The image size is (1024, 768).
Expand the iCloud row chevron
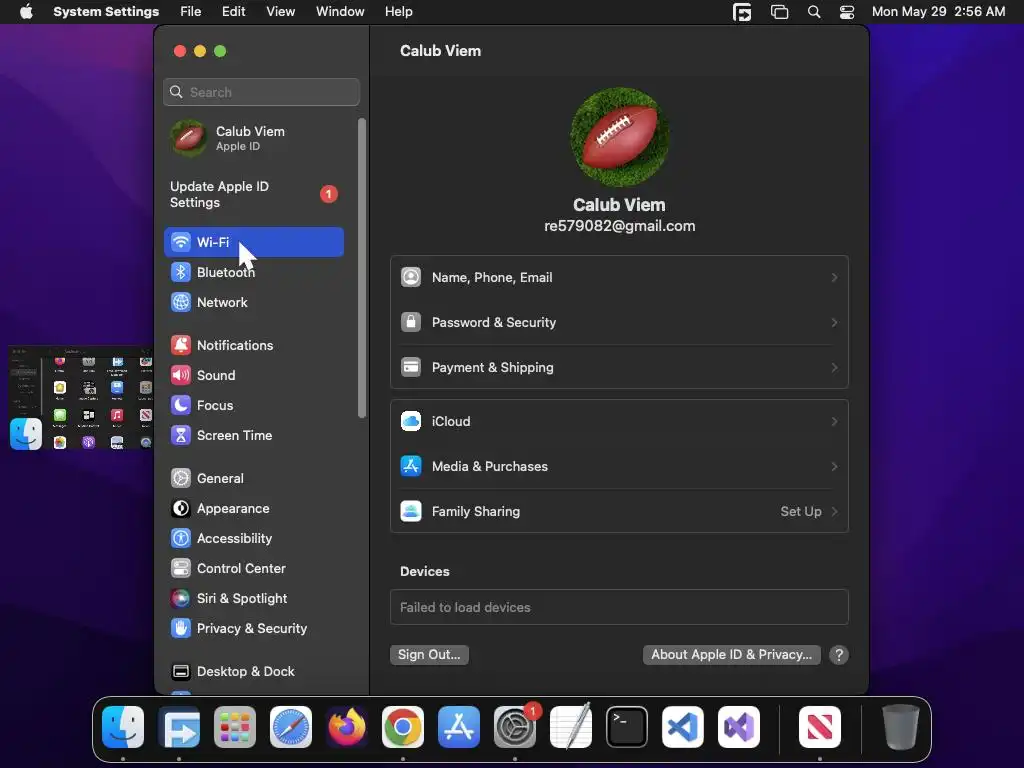(x=834, y=422)
